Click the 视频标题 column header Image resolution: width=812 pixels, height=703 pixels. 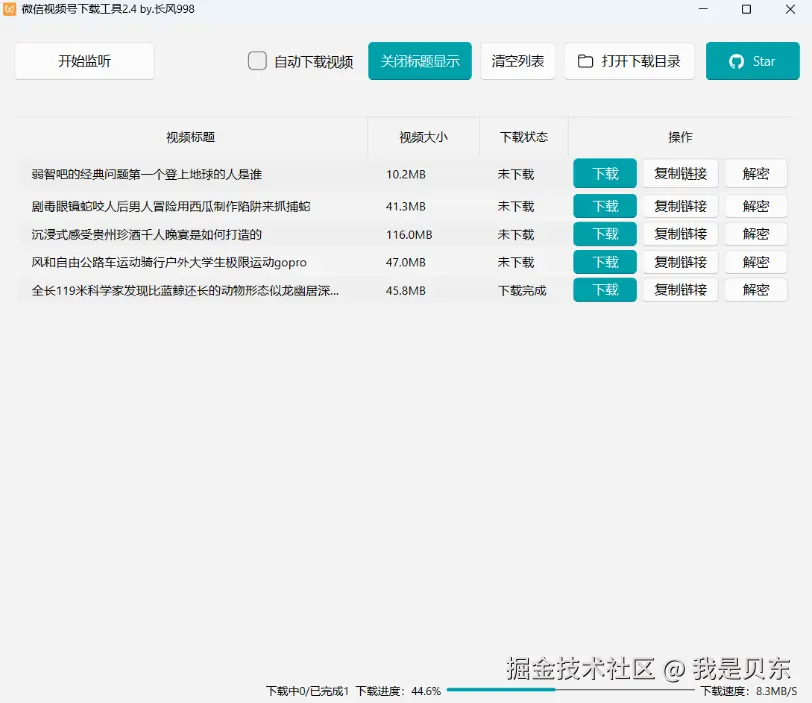coord(191,137)
